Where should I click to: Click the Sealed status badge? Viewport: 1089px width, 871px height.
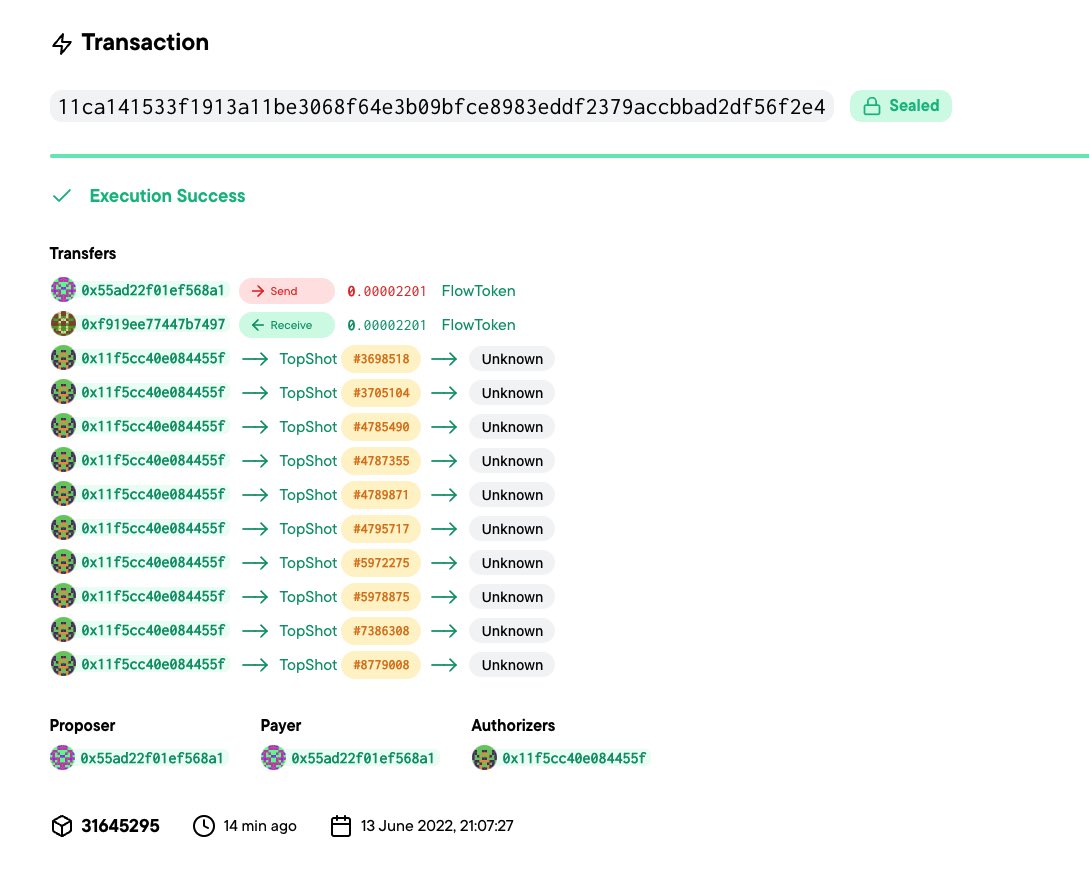[901, 106]
